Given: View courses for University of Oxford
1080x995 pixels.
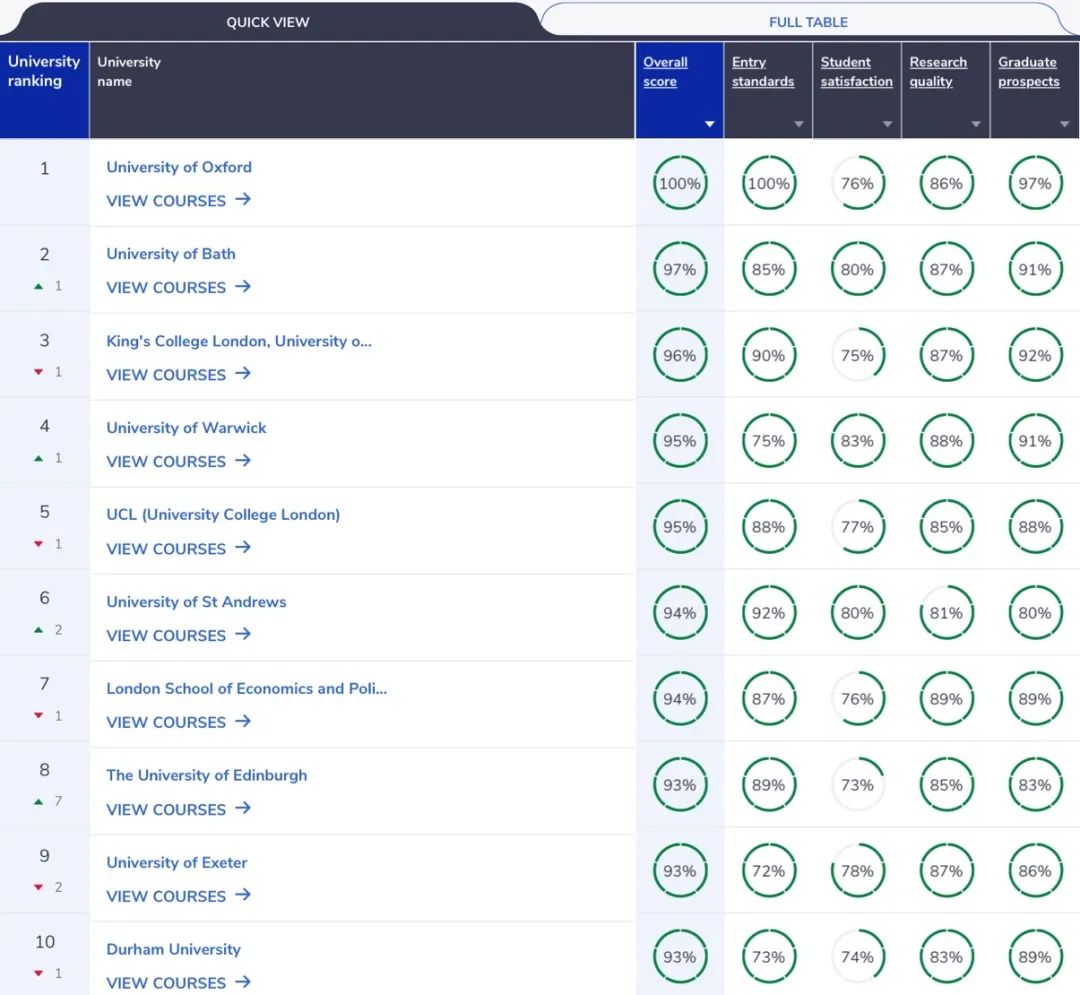Looking at the screenshot, I should 178,201.
